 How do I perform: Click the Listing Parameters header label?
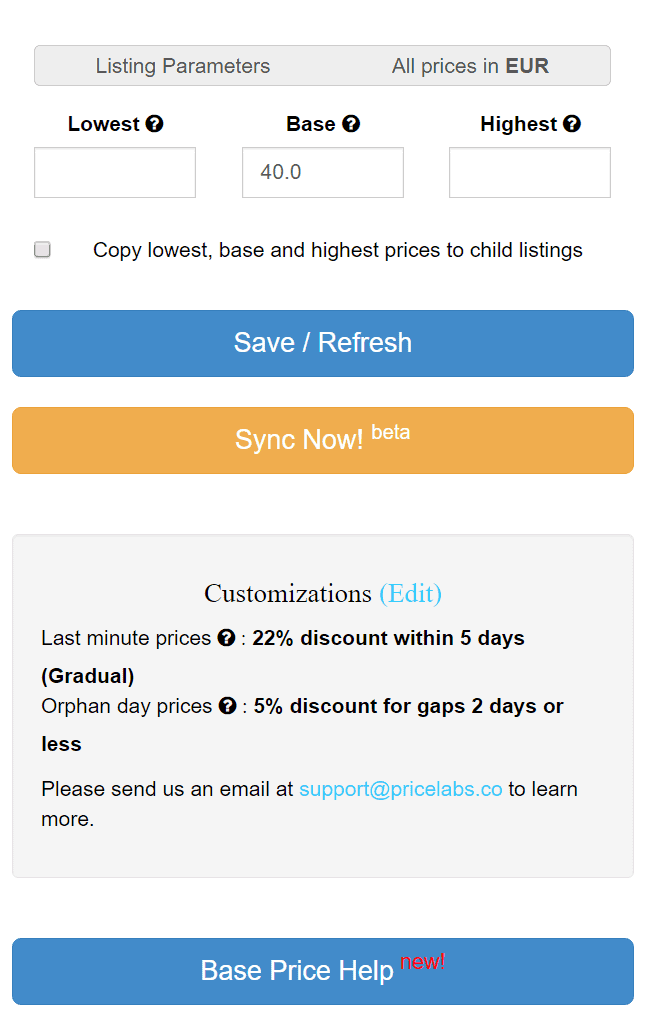click(182, 66)
